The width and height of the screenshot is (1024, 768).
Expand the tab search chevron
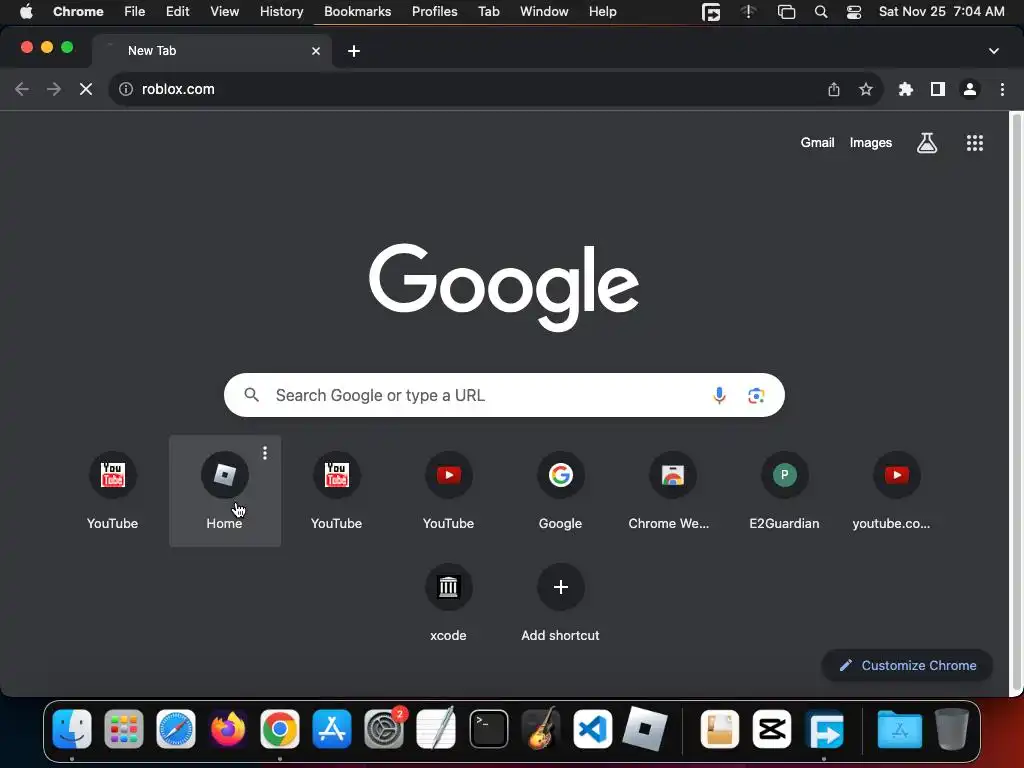(x=993, y=50)
